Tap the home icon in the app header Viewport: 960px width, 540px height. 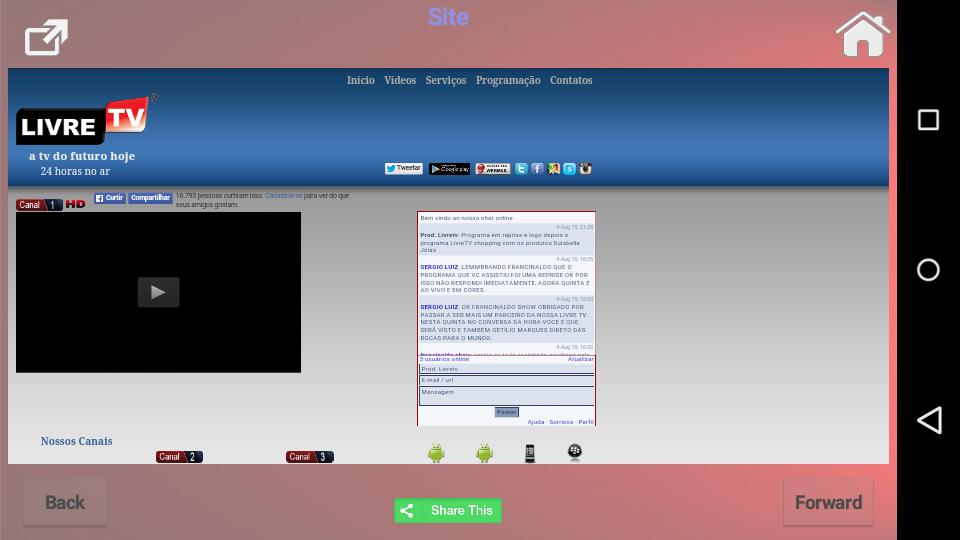pyautogui.click(x=862, y=36)
